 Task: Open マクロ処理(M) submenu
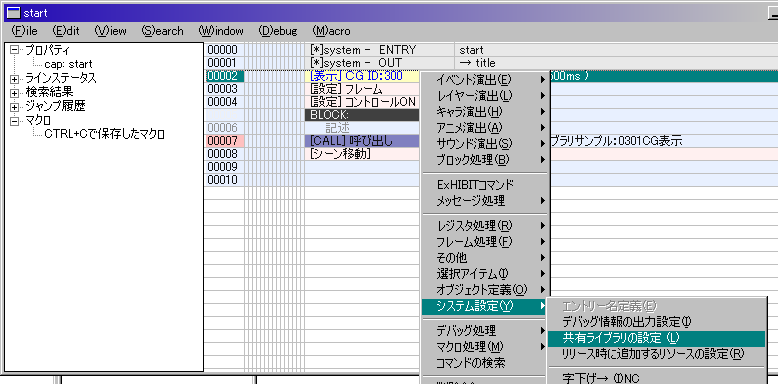(x=485, y=346)
